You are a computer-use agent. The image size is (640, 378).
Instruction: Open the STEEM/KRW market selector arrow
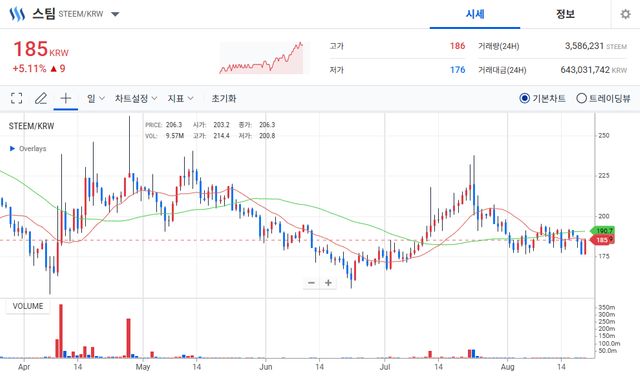116,14
